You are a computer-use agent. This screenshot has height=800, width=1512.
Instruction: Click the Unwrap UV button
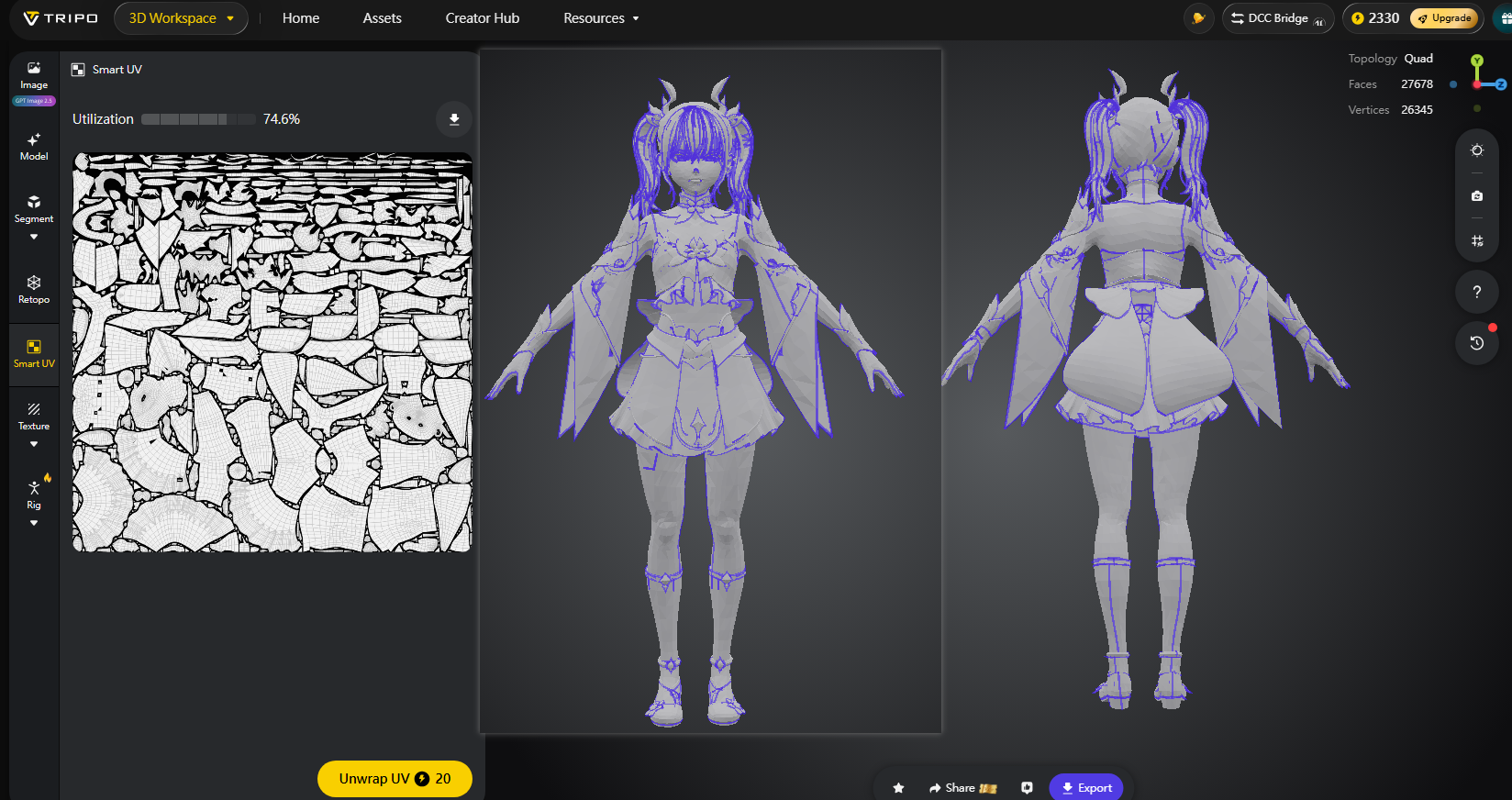pos(395,779)
